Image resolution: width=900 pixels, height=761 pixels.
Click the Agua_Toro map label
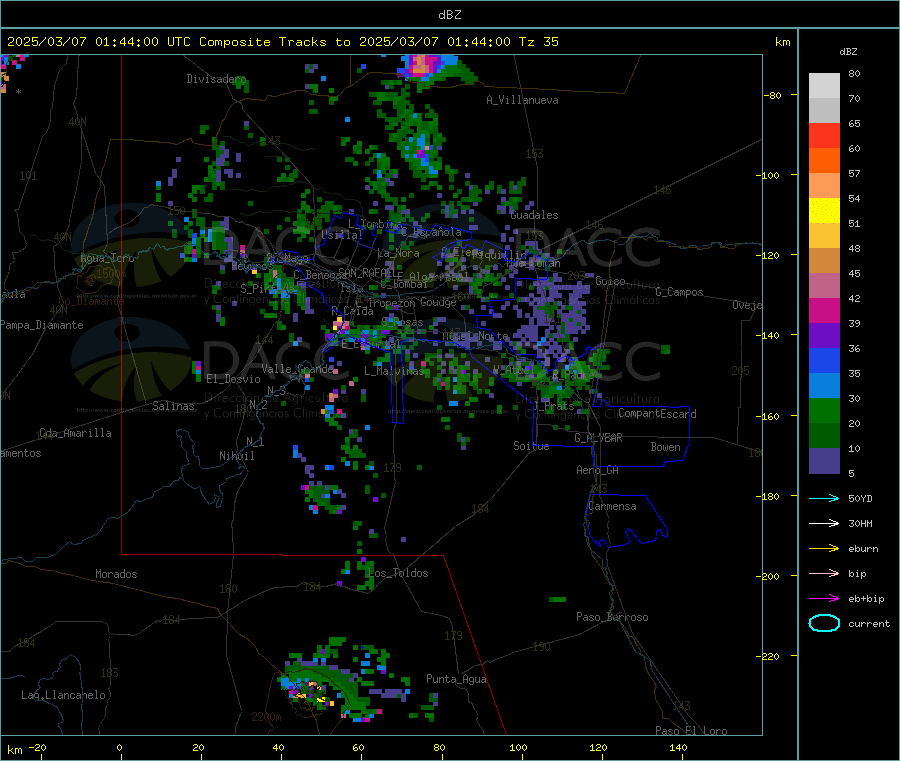[107, 258]
